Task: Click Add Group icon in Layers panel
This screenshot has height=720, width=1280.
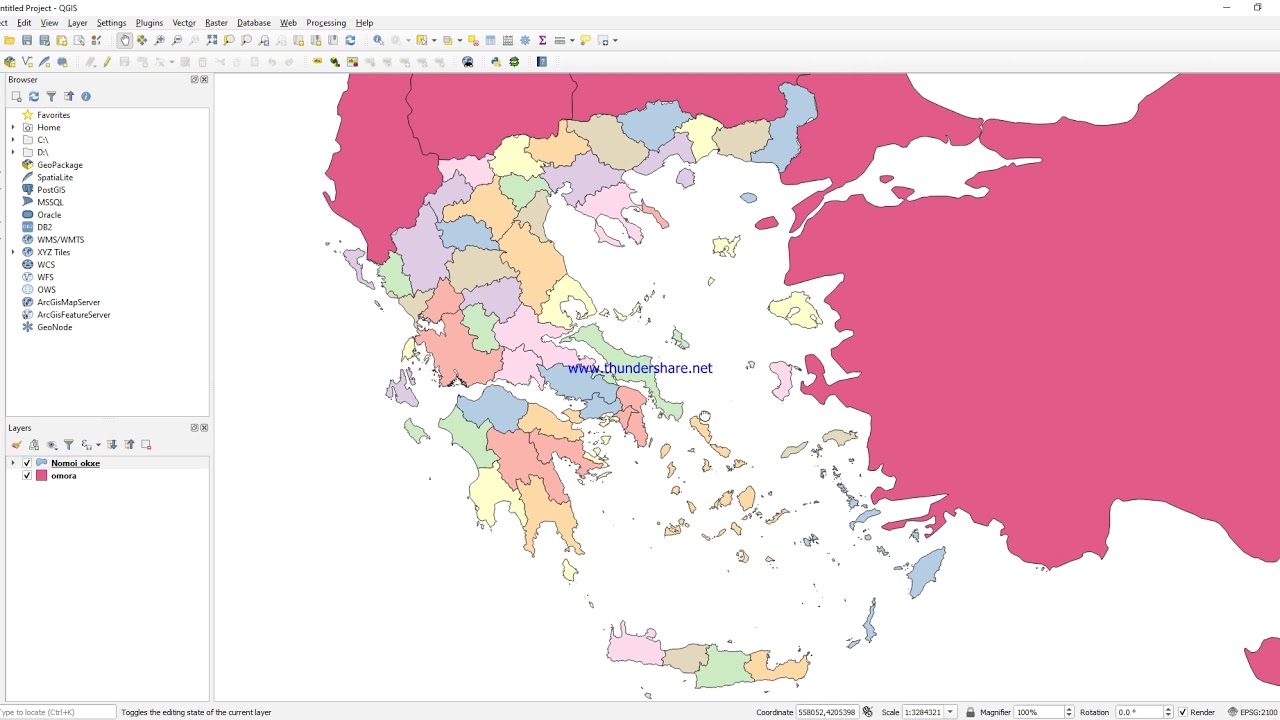Action: (x=34, y=444)
